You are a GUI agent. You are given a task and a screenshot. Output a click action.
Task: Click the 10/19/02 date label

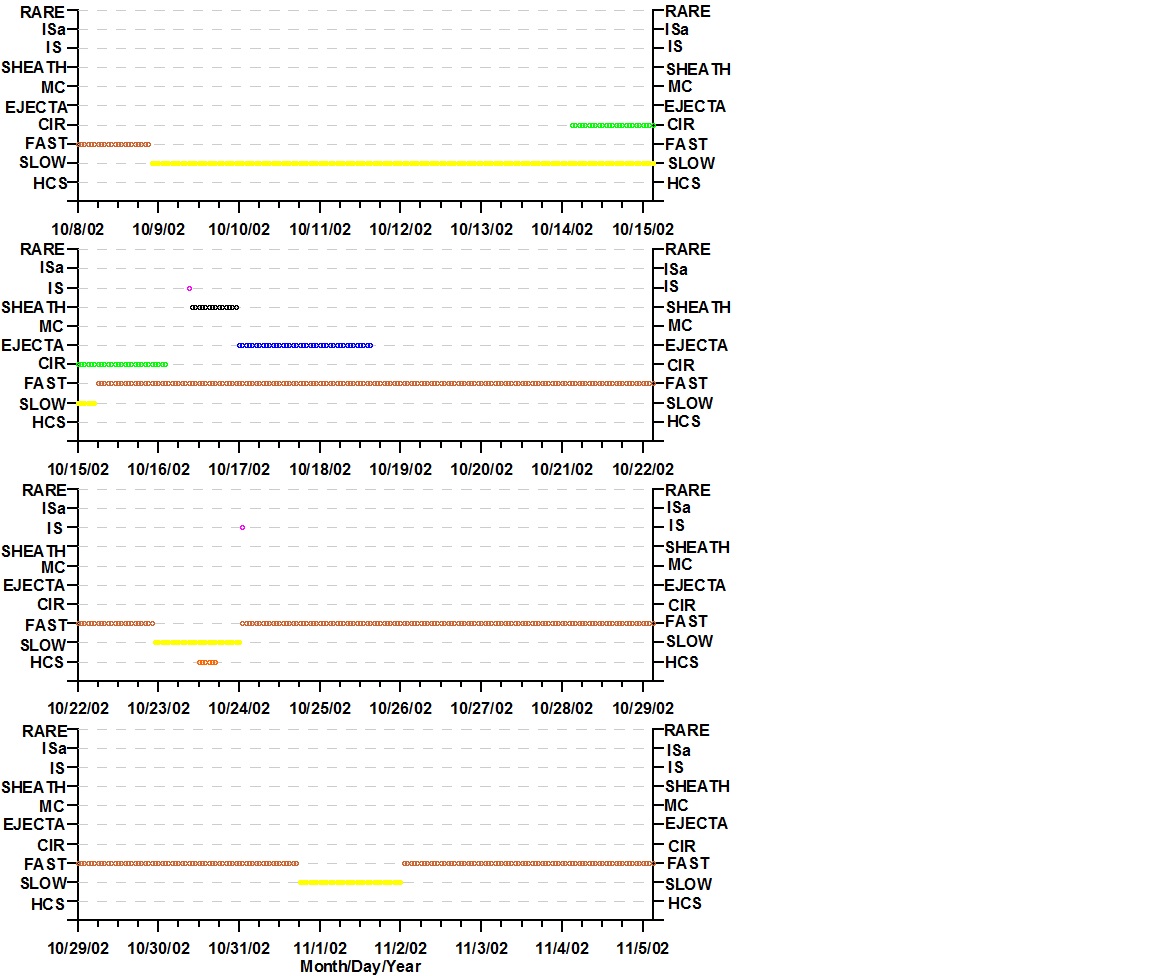coord(400,469)
